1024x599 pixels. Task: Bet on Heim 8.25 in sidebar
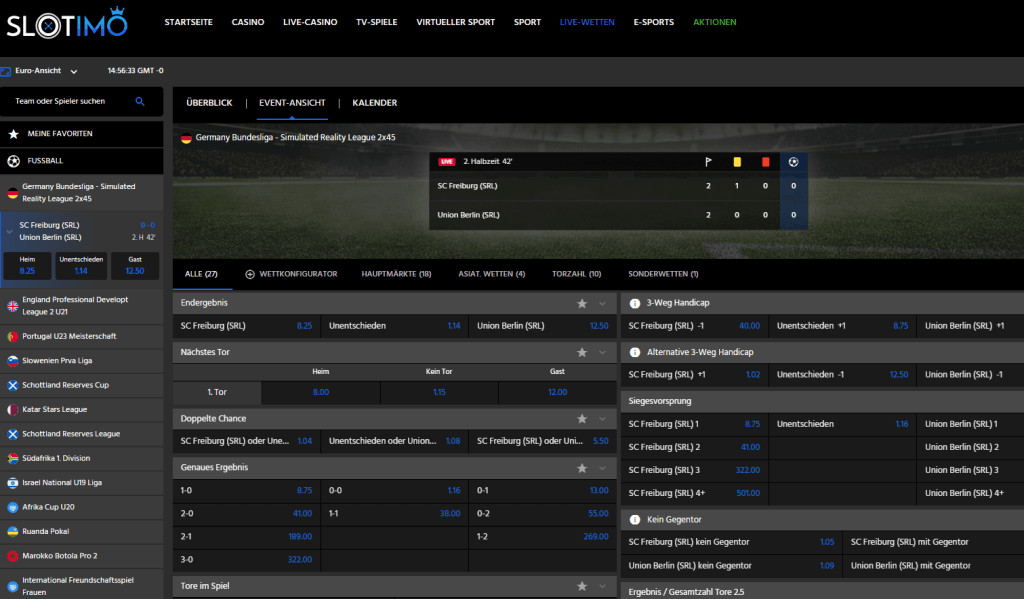(27, 266)
